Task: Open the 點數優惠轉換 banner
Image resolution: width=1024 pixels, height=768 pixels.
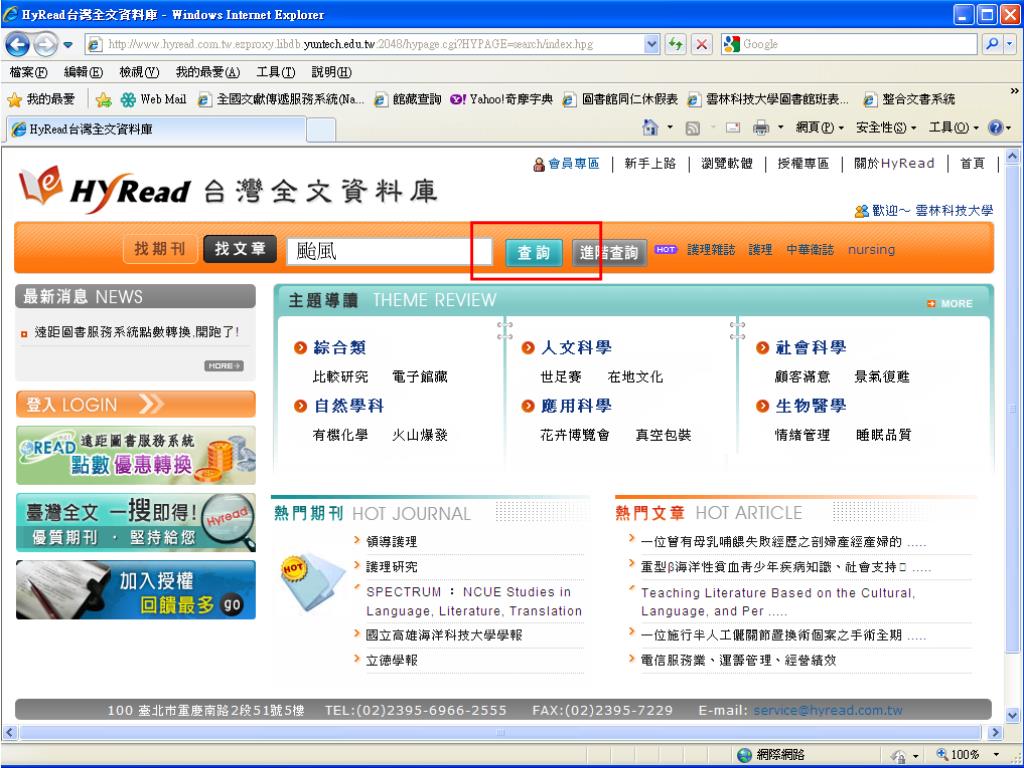Action: click(136, 455)
